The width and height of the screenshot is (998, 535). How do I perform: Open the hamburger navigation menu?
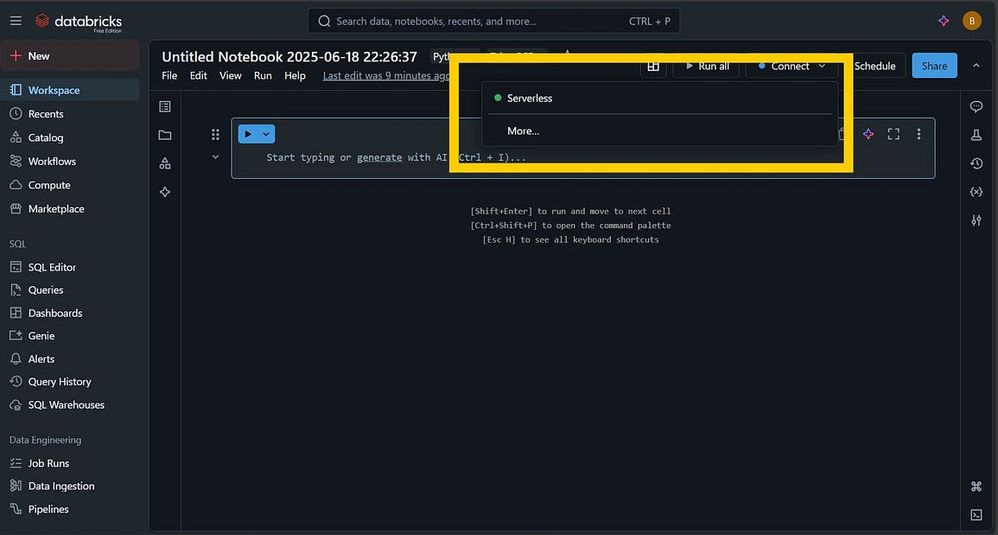click(x=16, y=21)
